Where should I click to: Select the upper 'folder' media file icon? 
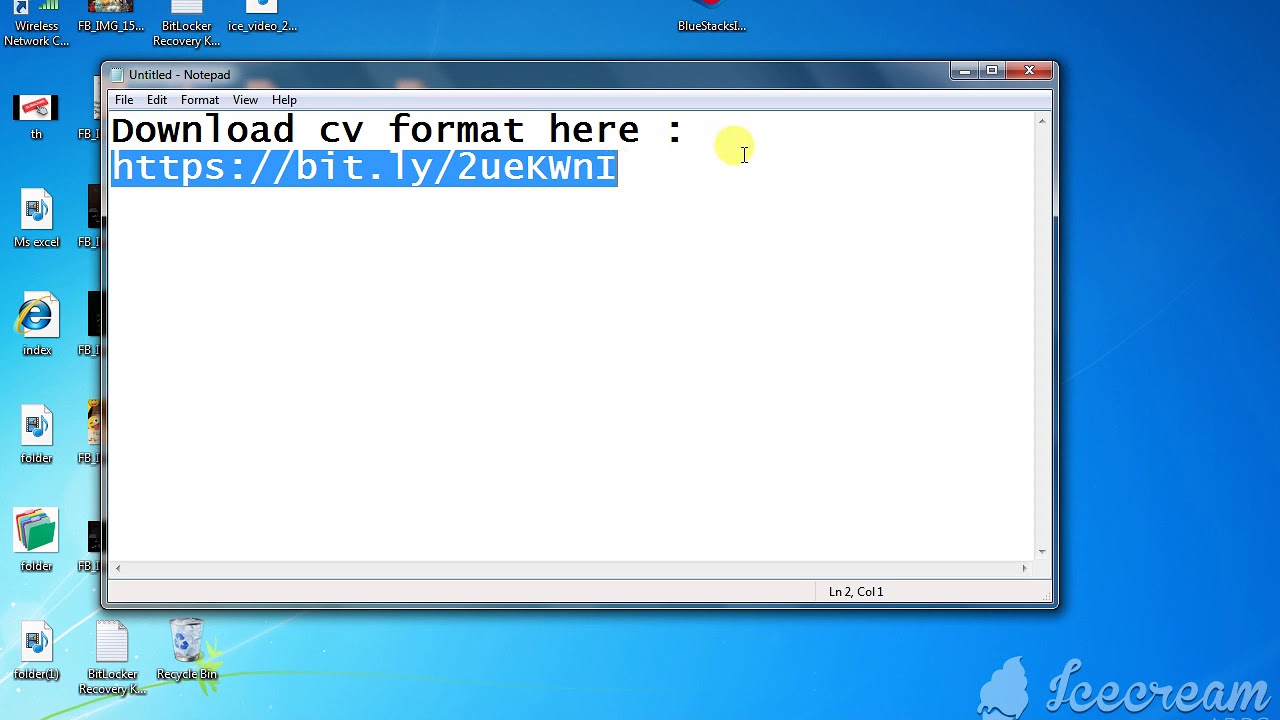tap(36, 435)
